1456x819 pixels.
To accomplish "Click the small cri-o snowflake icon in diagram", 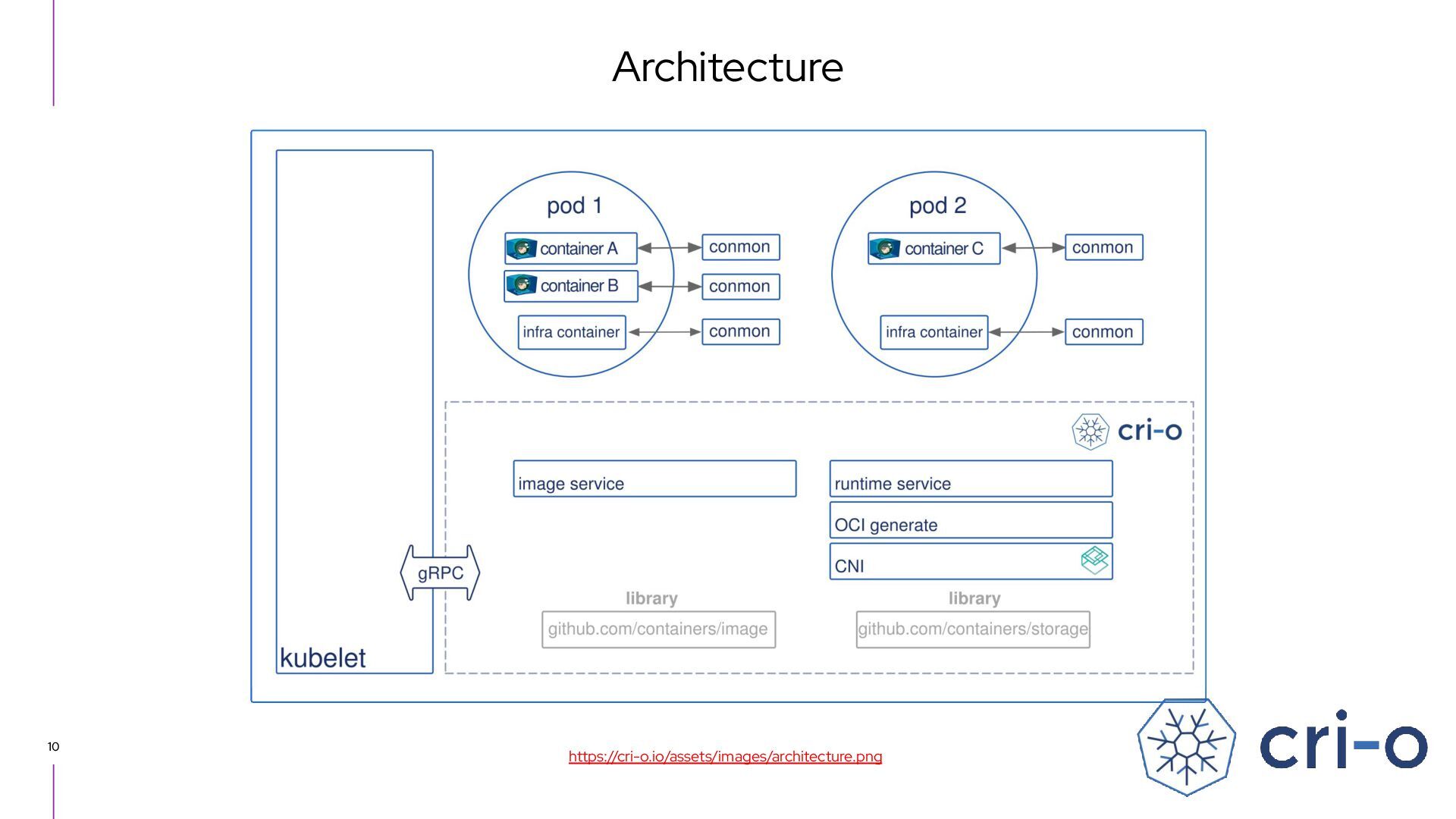I will tap(1090, 431).
